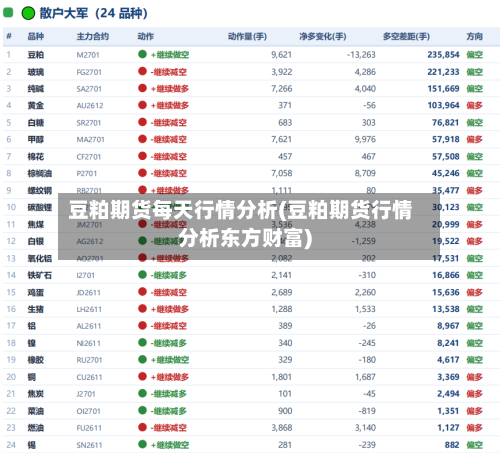Click the 白银 product name
Screen dimensions: 500x453
(36, 241)
